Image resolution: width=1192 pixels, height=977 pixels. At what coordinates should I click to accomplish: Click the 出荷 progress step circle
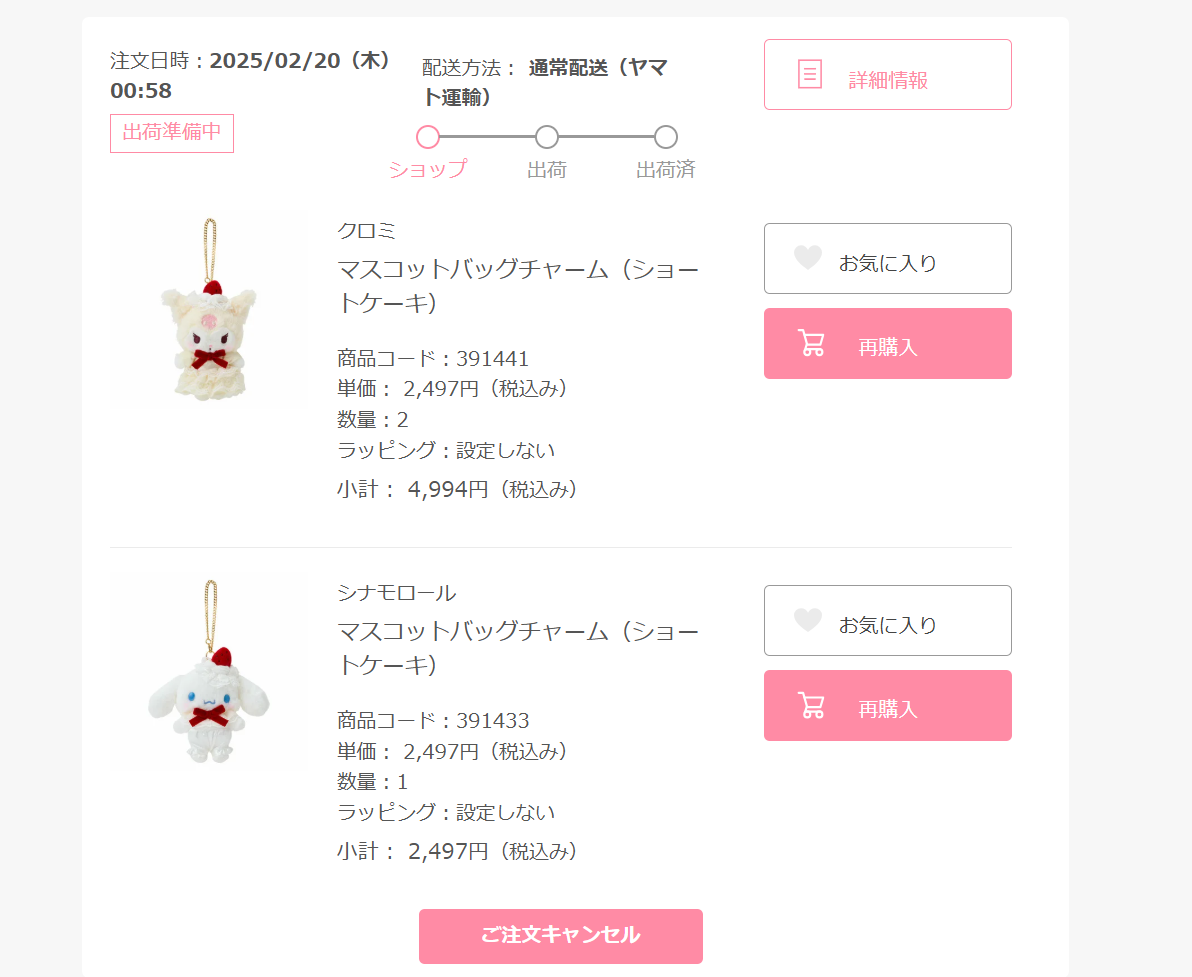pyautogui.click(x=547, y=138)
